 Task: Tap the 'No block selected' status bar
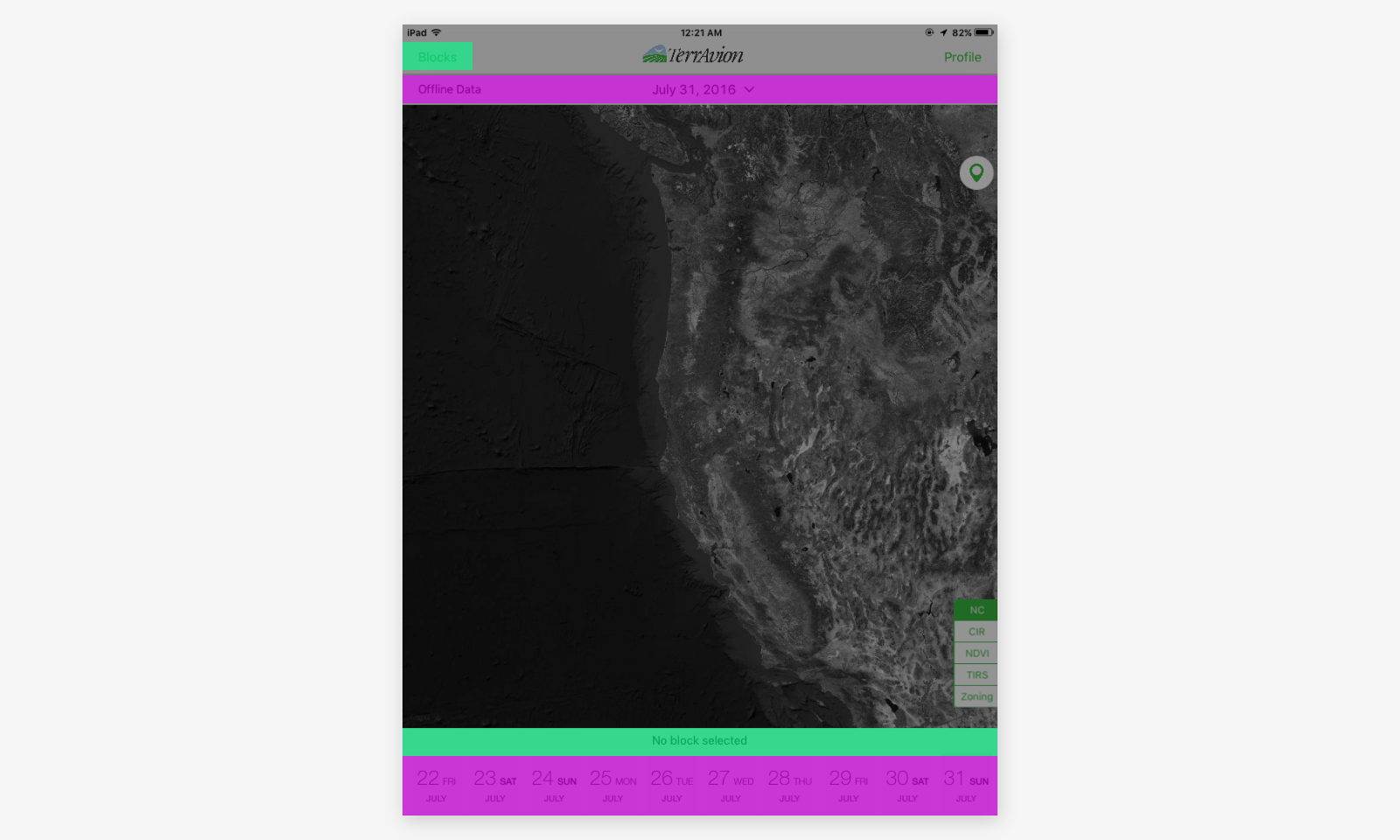pyautogui.click(x=700, y=741)
